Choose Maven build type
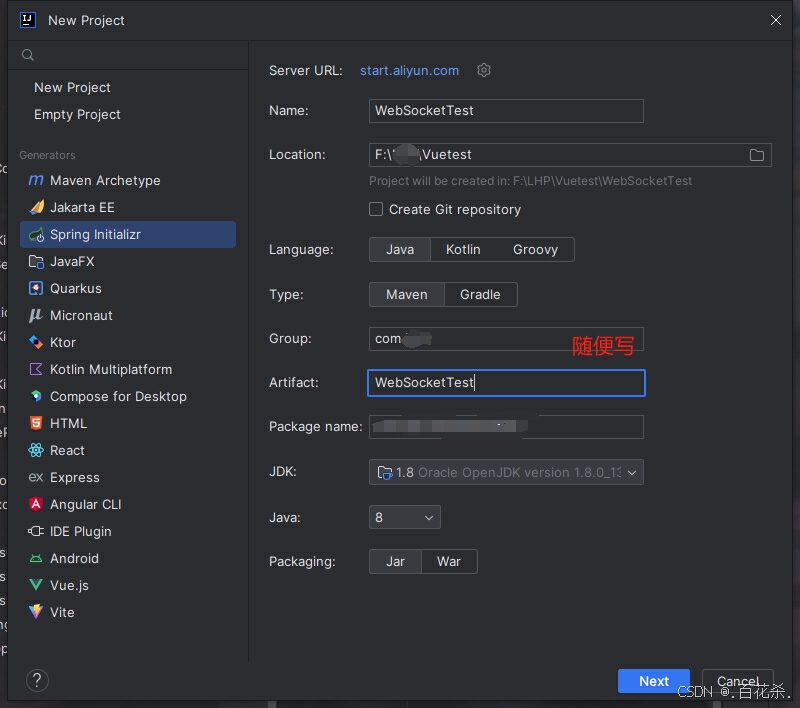 407,294
